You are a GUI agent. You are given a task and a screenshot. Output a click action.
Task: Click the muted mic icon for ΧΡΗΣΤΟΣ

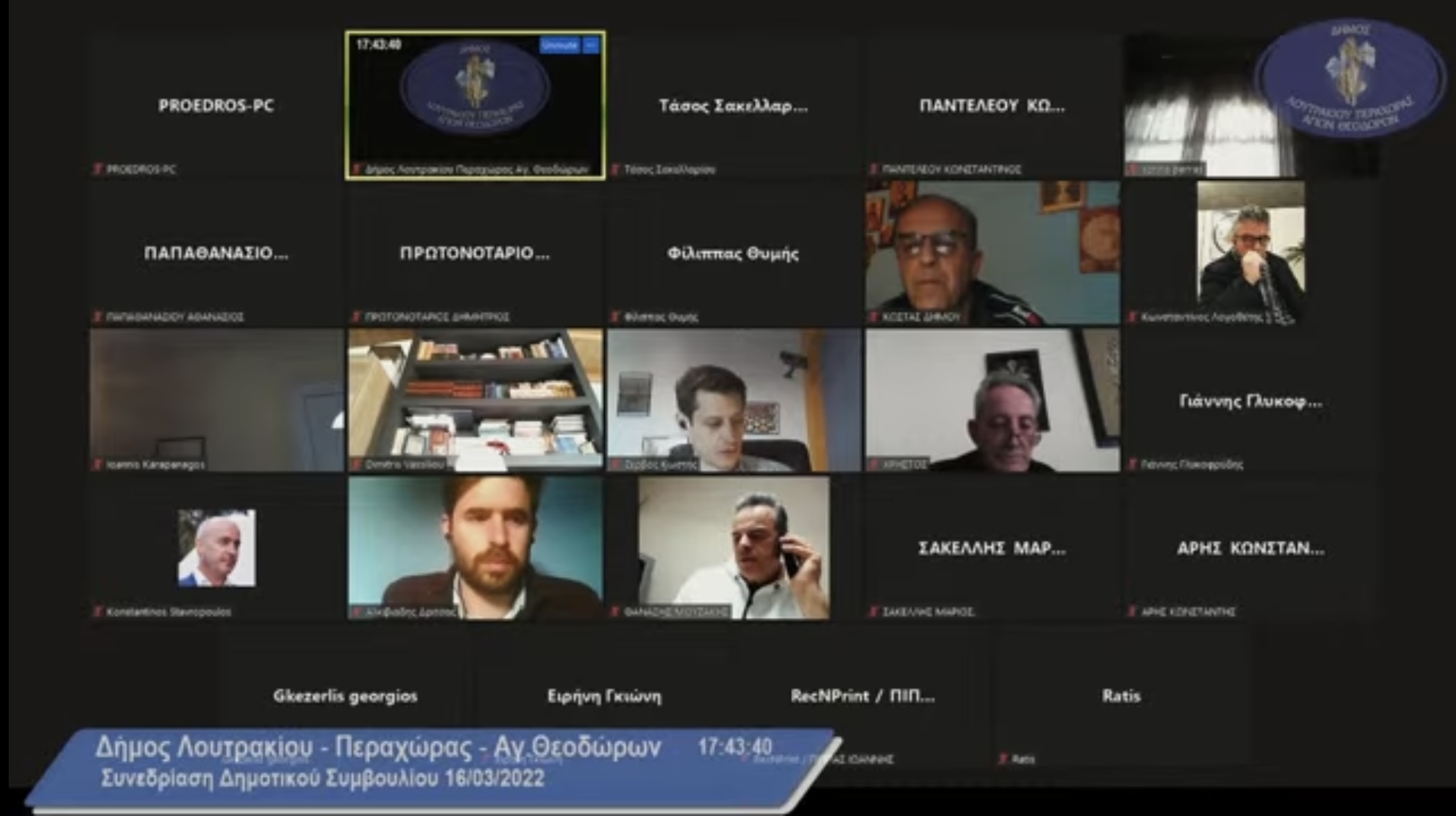pyautogui.click(x=874, y=464)
